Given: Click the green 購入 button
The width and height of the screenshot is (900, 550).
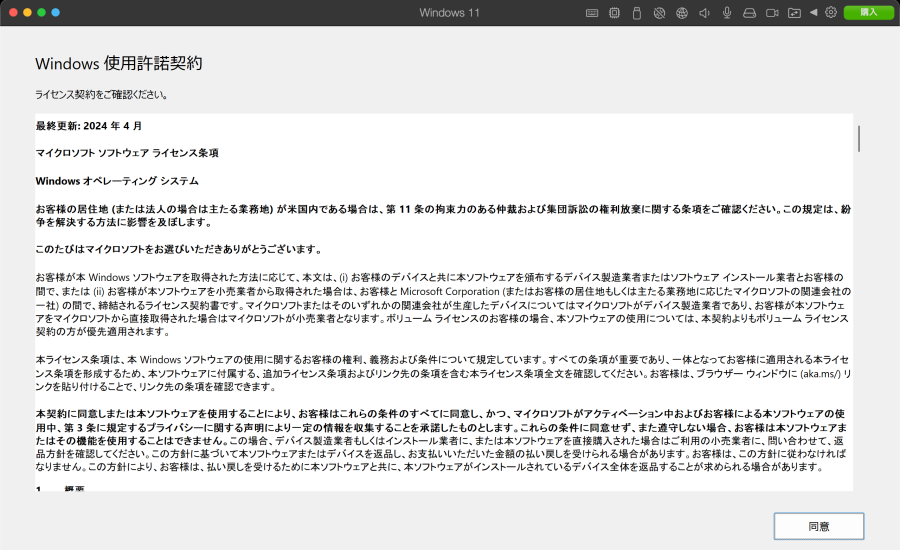Looking at the screenshot, I should click(868, 12).
